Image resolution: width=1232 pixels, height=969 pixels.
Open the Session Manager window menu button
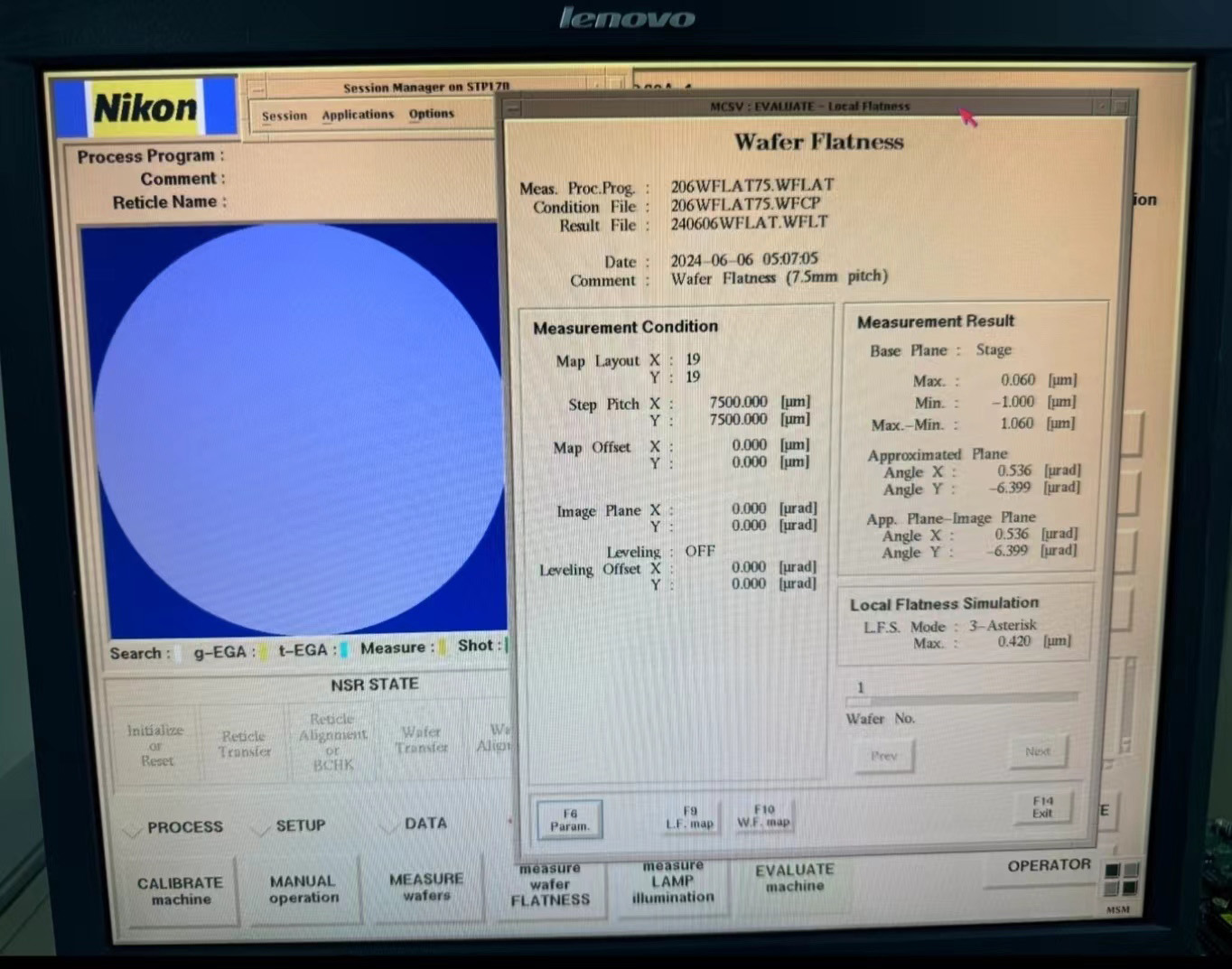pos(257,89)
